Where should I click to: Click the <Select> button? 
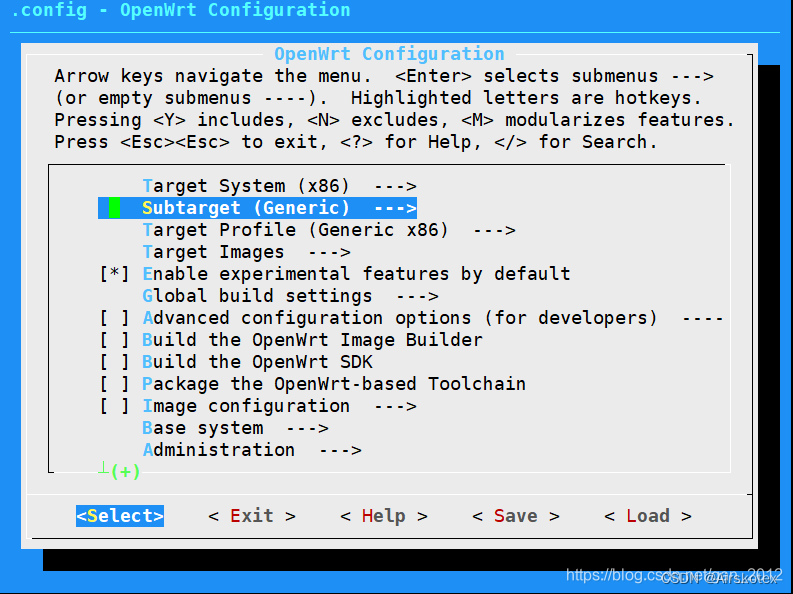[x=120, y=516]
